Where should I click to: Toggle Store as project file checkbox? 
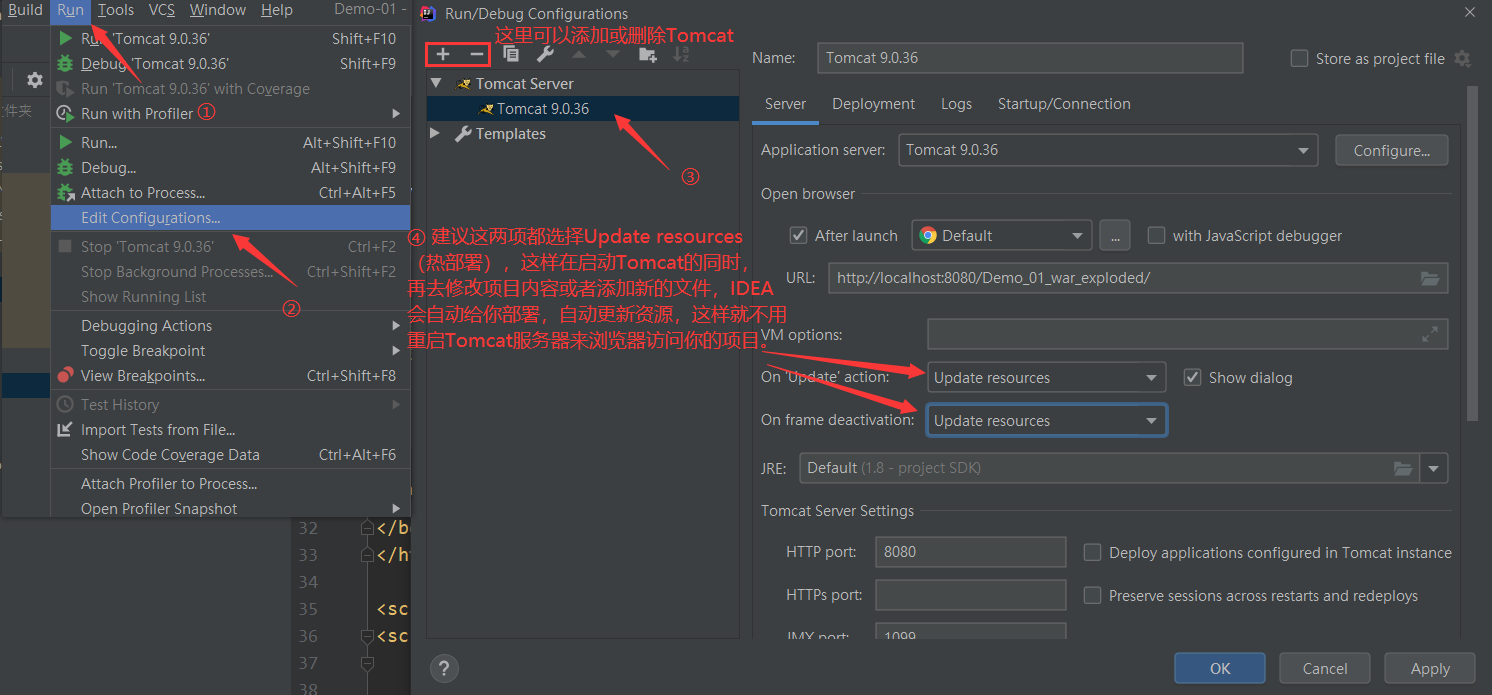tap(1300, 58)
